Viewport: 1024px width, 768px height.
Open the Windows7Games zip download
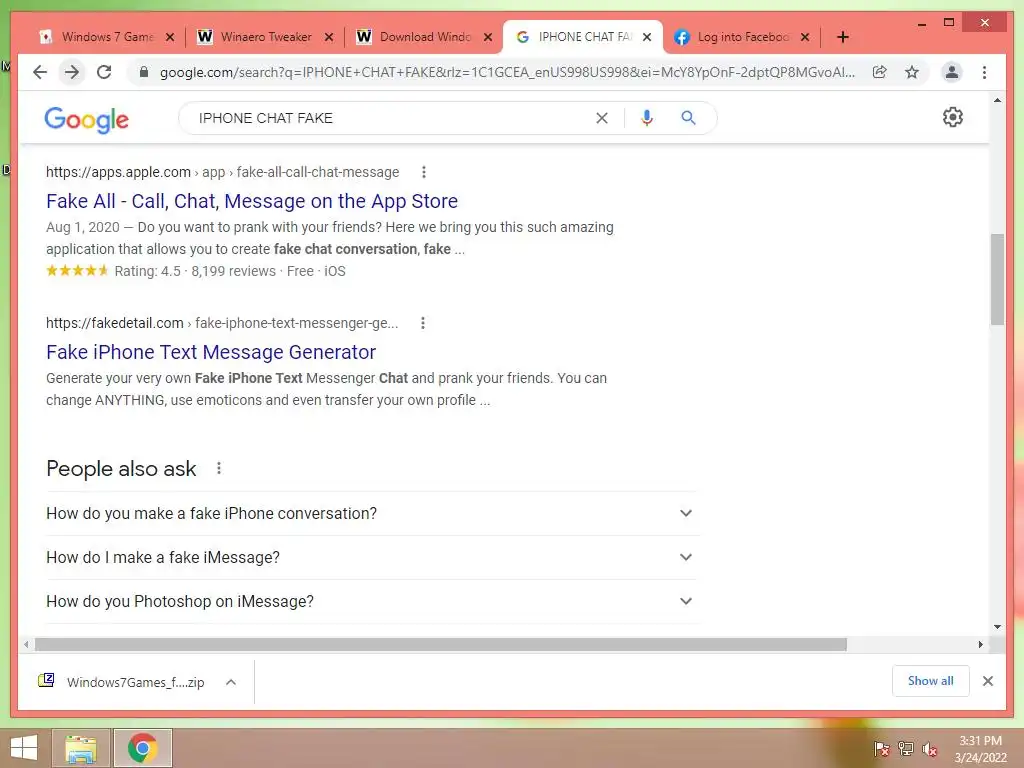[135, 682]
